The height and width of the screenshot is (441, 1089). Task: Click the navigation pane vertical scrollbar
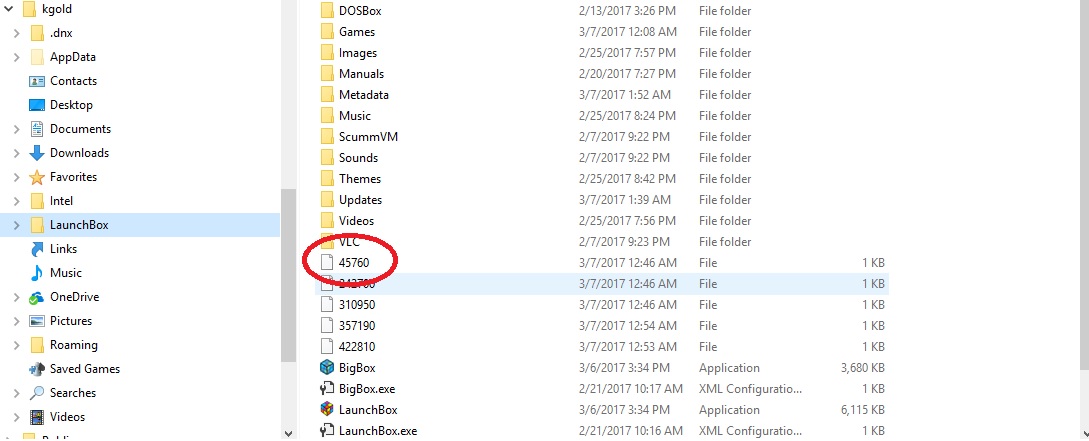pyautogui.click(x=288, y=274)
